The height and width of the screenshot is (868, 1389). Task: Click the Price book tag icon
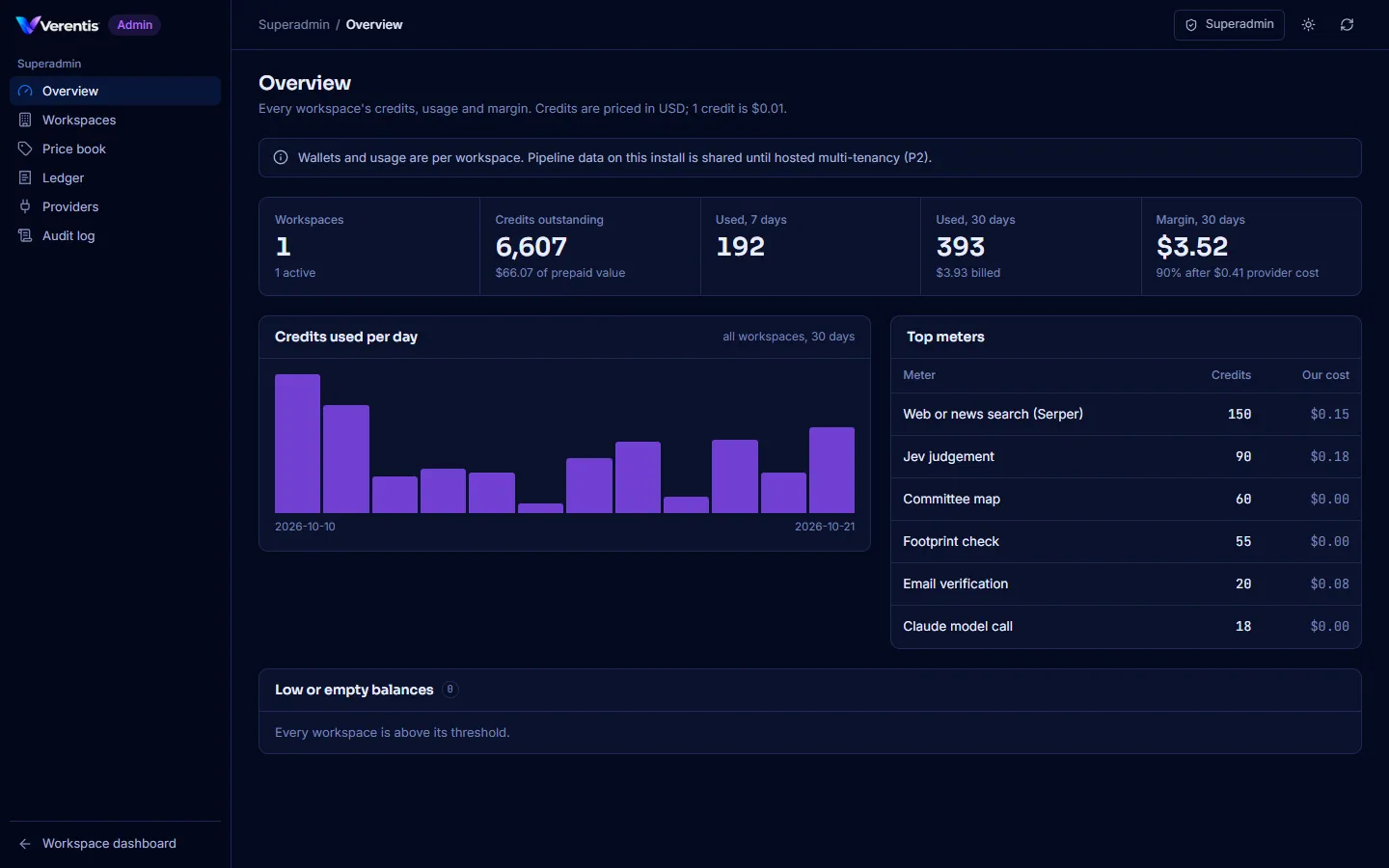[x=25, y=149]
